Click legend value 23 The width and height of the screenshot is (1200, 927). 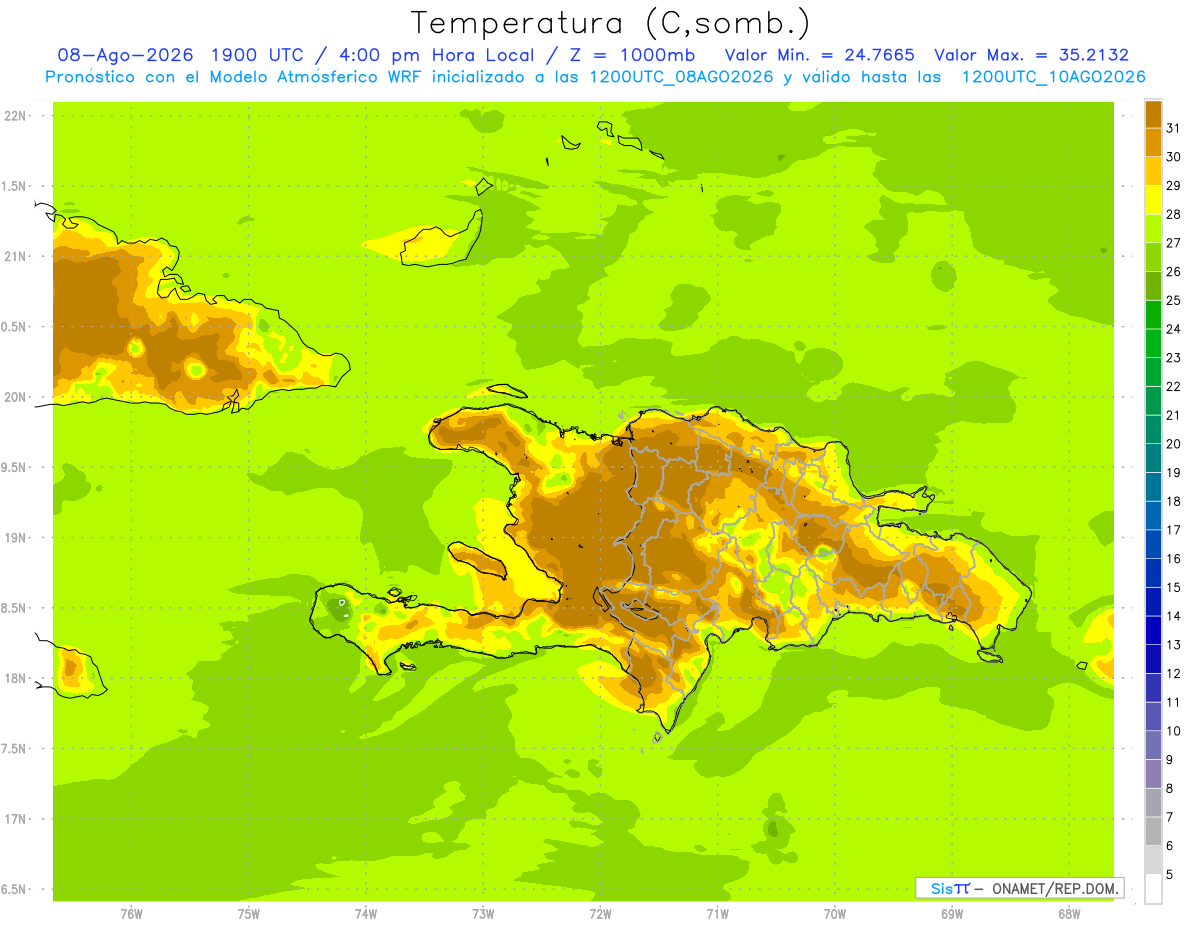(1173, 358)
